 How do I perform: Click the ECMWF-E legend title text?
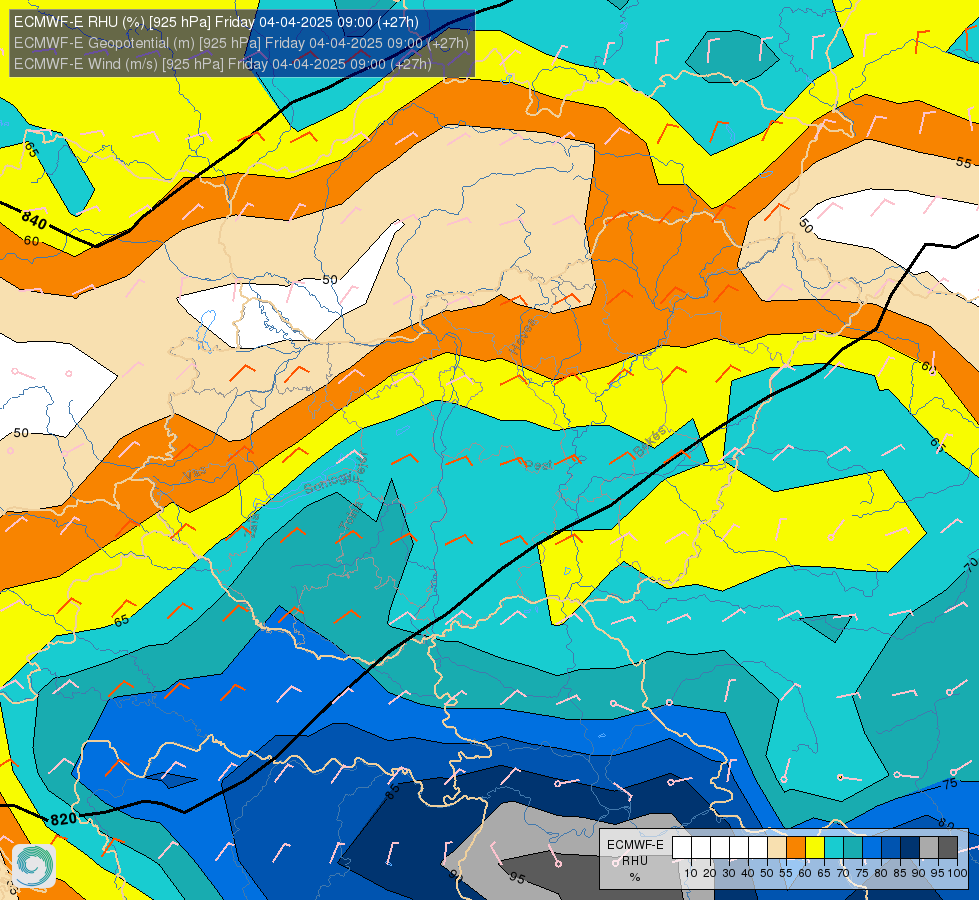635,844
